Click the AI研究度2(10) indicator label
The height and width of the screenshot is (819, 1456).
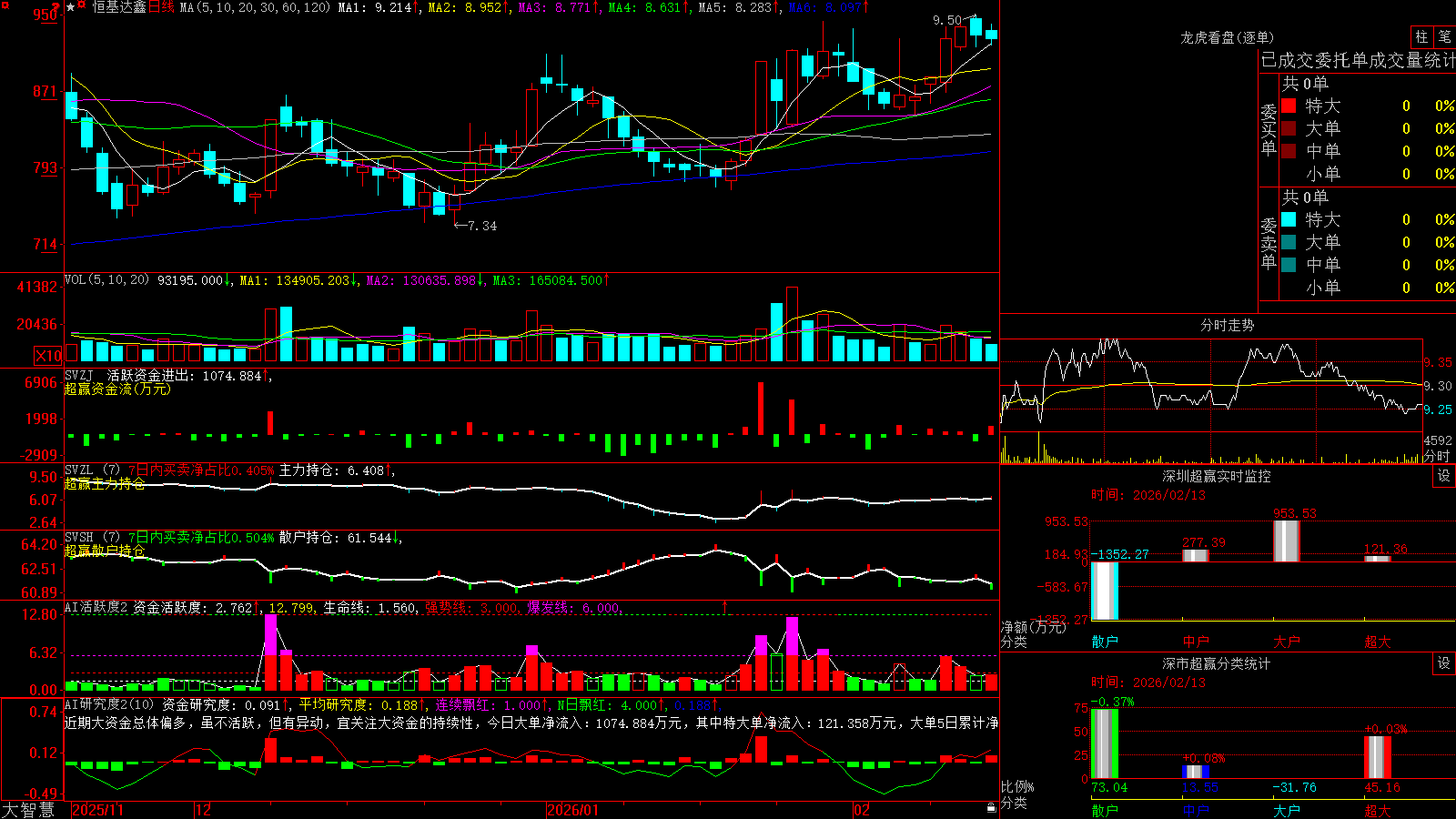109,704
